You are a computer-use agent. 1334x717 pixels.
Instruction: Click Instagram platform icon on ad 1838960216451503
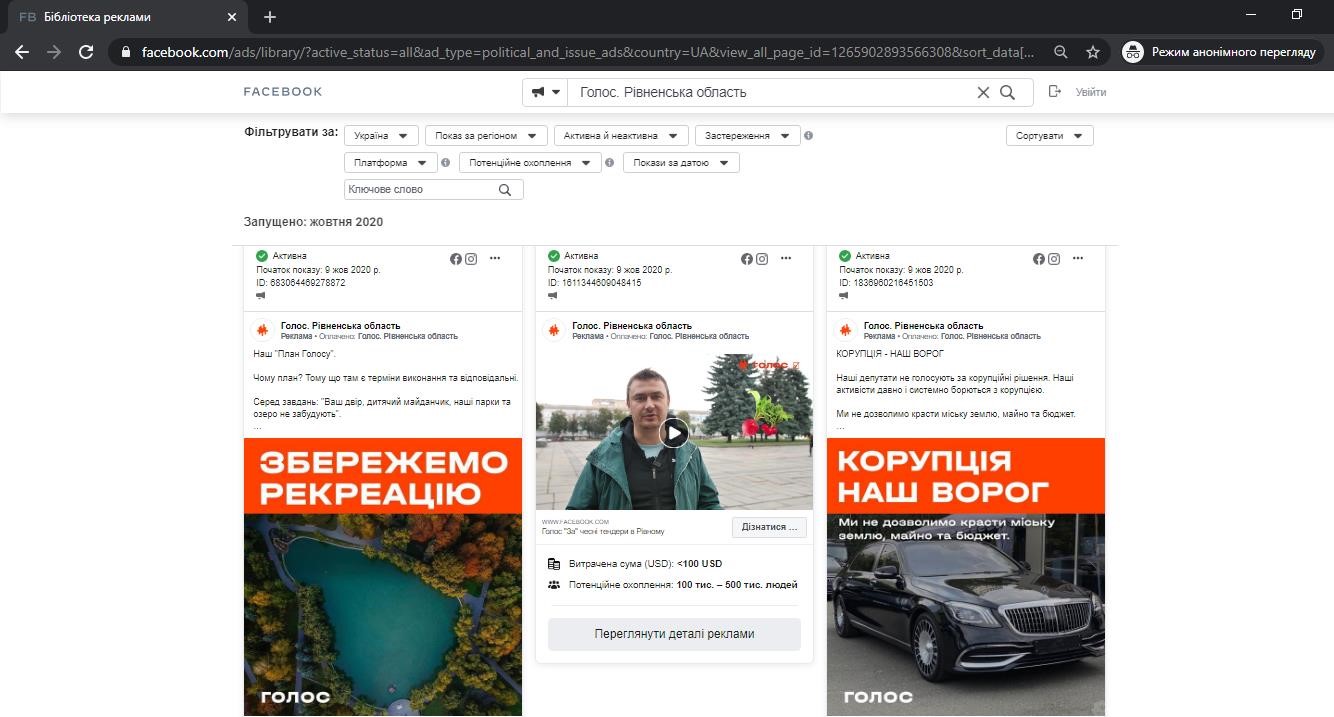pos(1054,259)
